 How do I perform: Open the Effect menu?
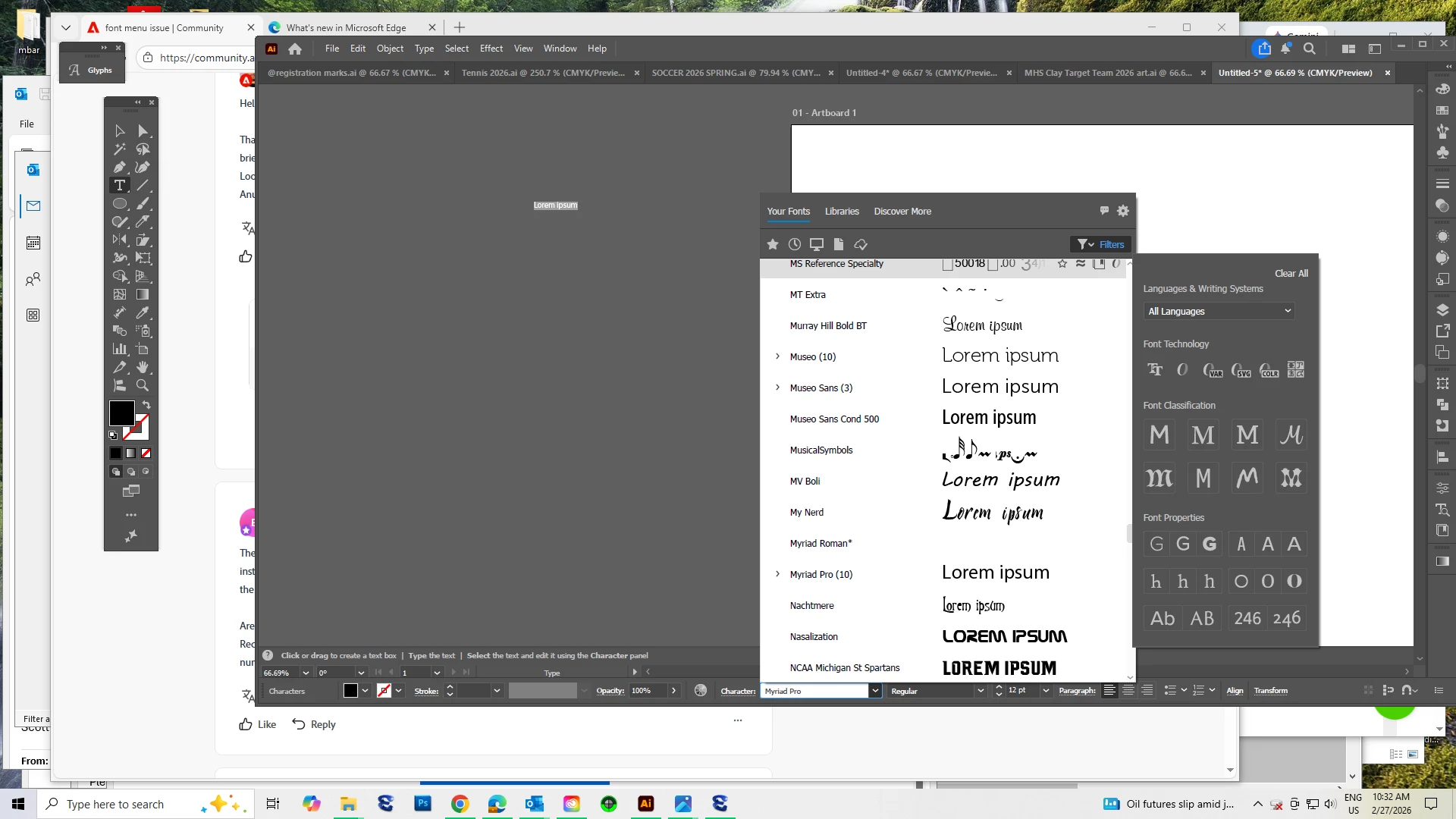point(491,49)
